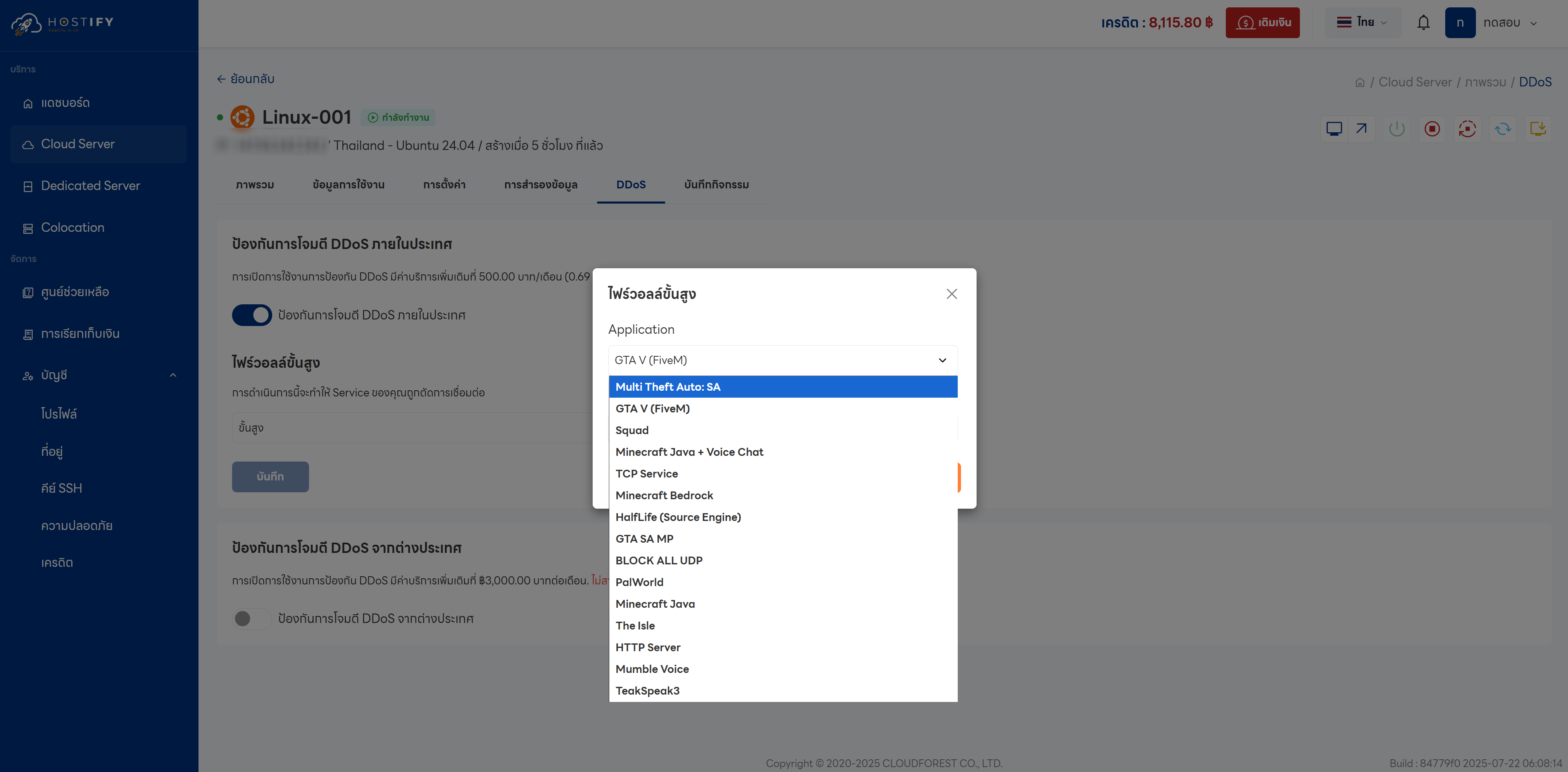
Task: Select Minecraft Bedrock from the application list
Action: (663, 495)
